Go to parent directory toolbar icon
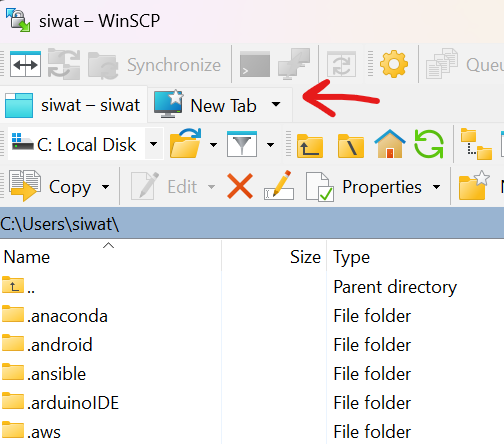The height and width of the screenshot is (444, 504). [x=310, y=145]
